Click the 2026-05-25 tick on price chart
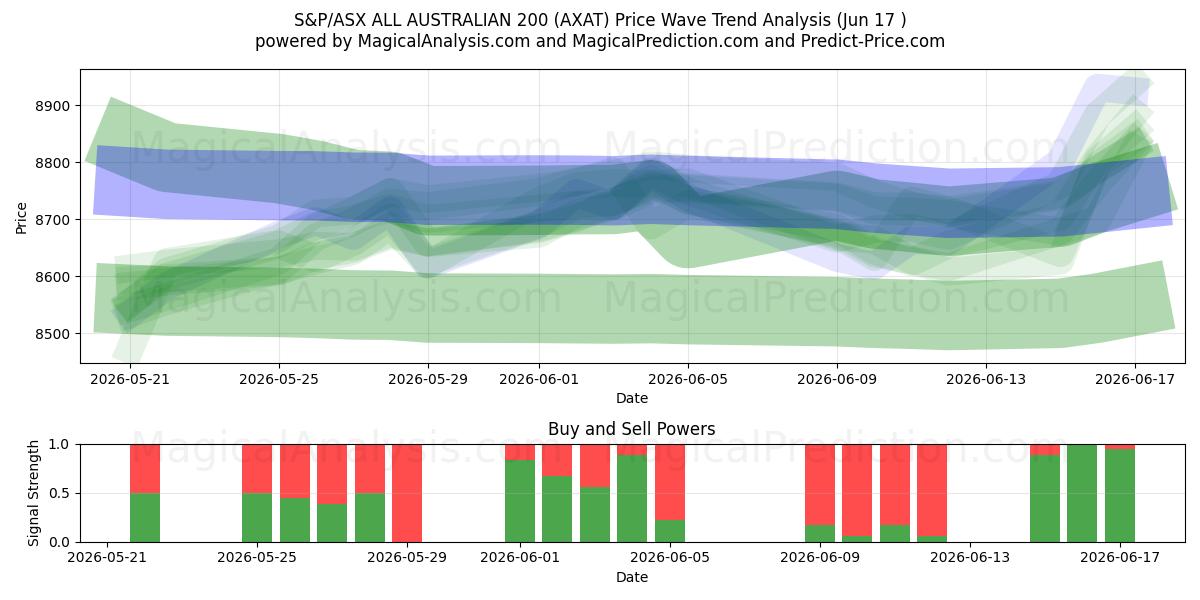The height and width of the screenshot is (600, 1200). point(279,379)
